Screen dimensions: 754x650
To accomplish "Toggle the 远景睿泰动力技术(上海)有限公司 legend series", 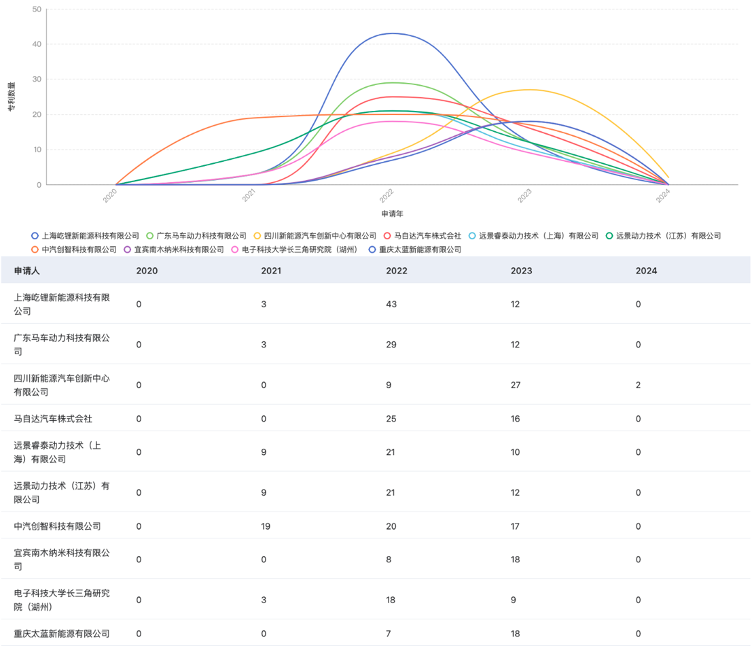I will click(x=533, y=236).
